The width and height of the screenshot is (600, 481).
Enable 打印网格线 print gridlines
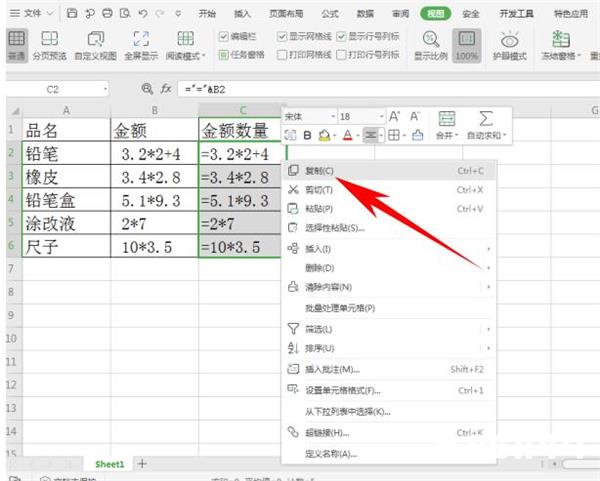[x=282, y=55]
